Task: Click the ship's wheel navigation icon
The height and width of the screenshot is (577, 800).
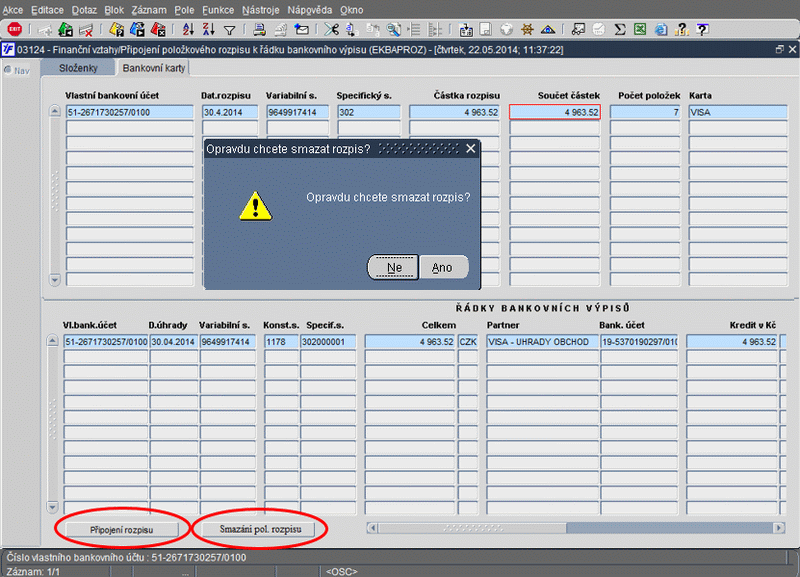Action: tap(527, 30)
